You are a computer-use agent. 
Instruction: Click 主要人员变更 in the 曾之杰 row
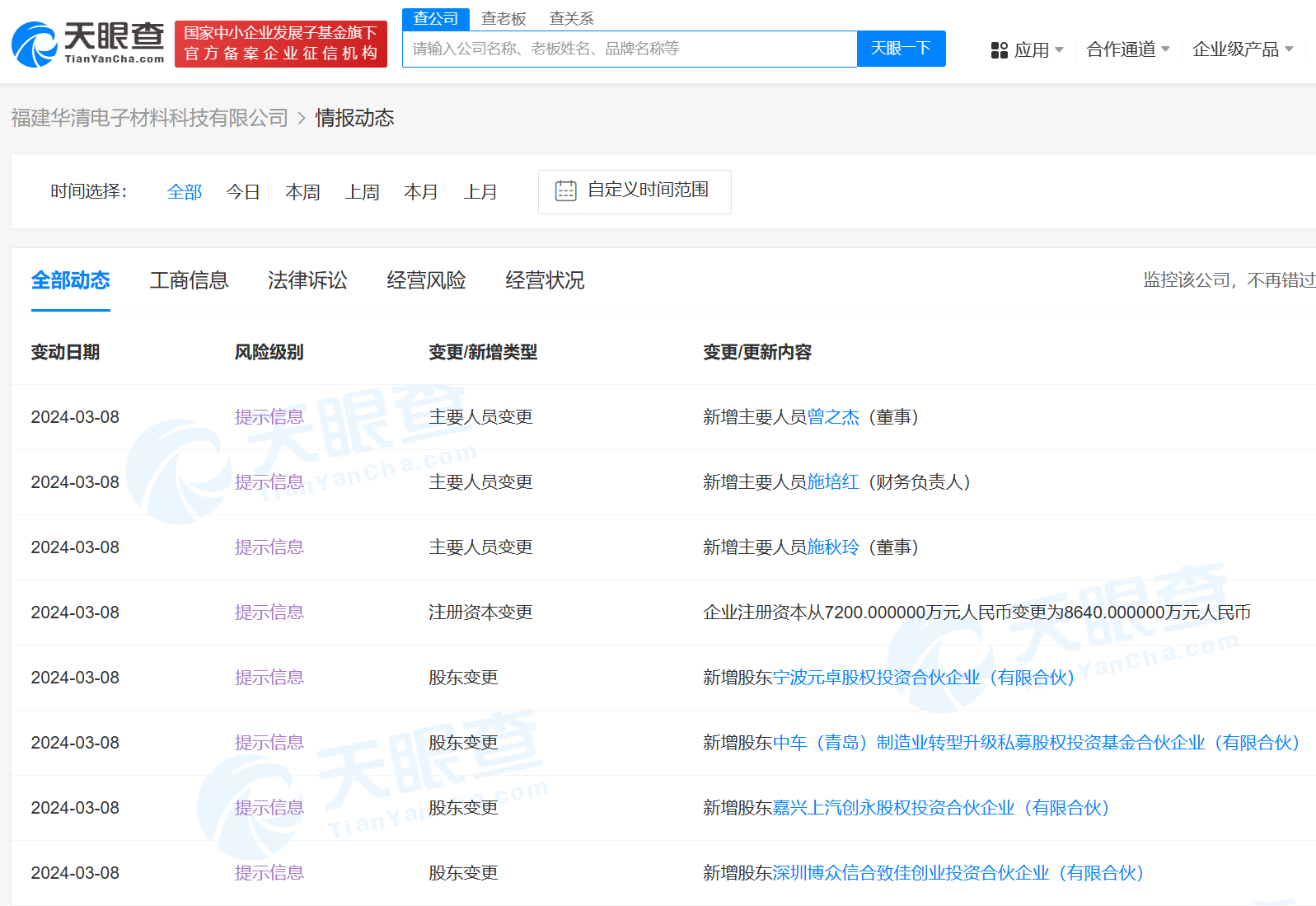[x=480, y=417]
